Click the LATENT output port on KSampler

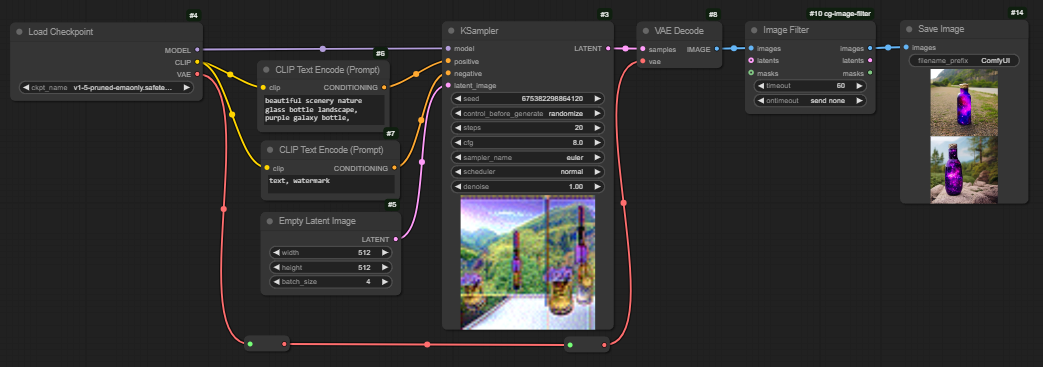coord(608,49)
